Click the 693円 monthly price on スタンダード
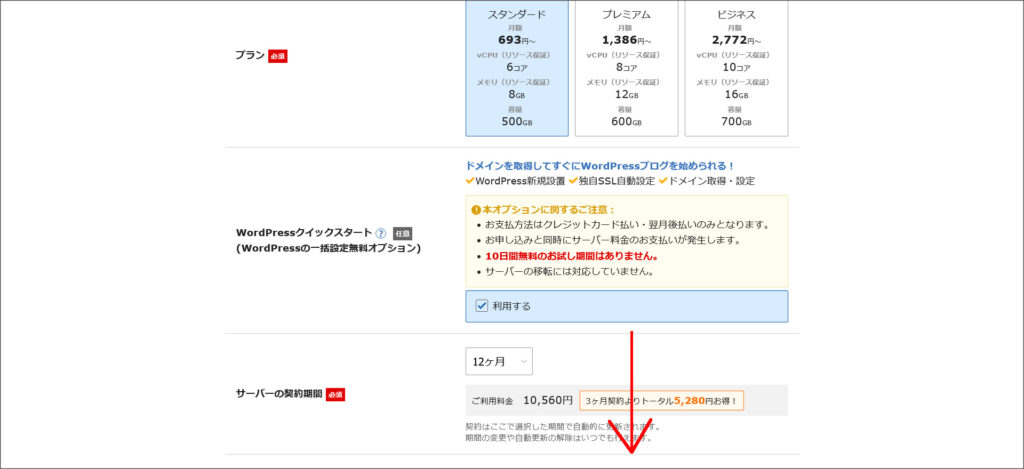Viewport: 1024px width, 469px height. [x=516, y=40]
